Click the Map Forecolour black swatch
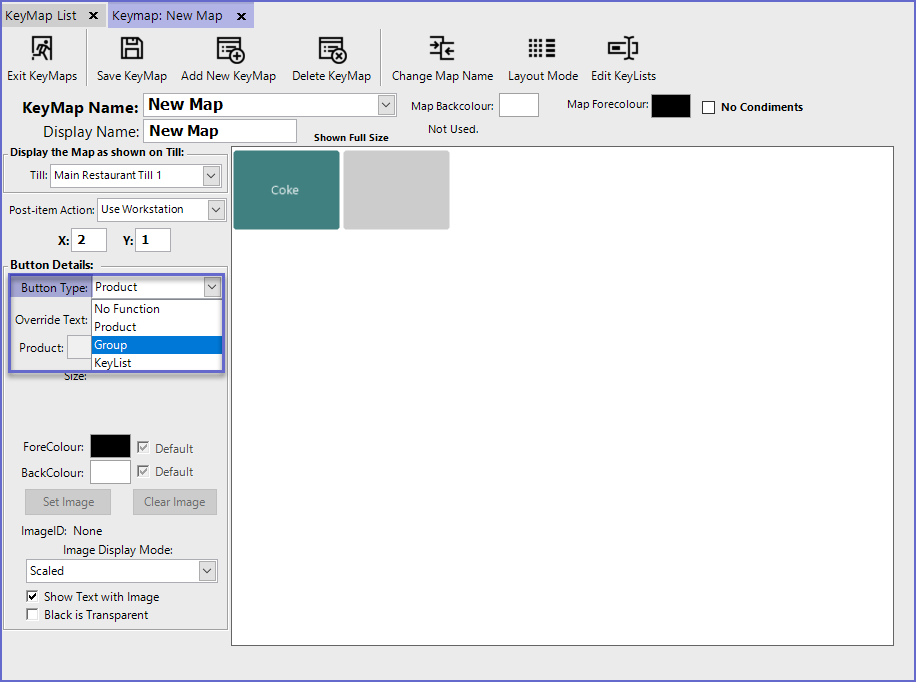This screenshot has height=682, width=916. click(670, 106)
